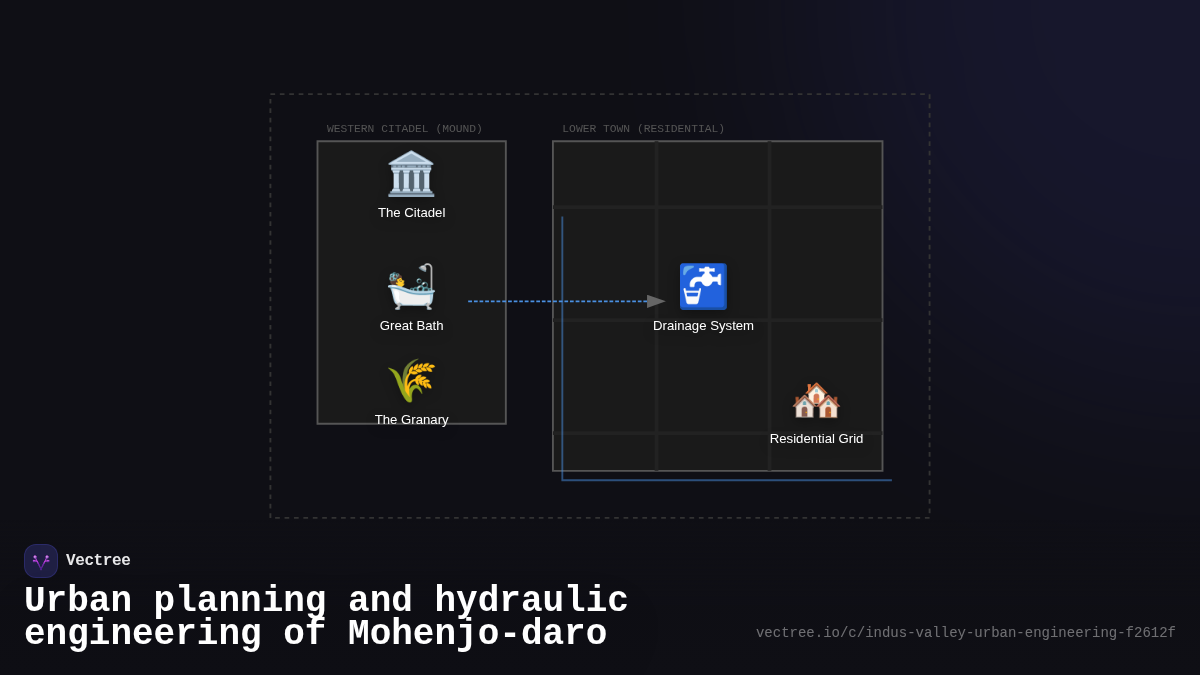
Task: Select the "The Granary" text label
Action: pos(411,420)
